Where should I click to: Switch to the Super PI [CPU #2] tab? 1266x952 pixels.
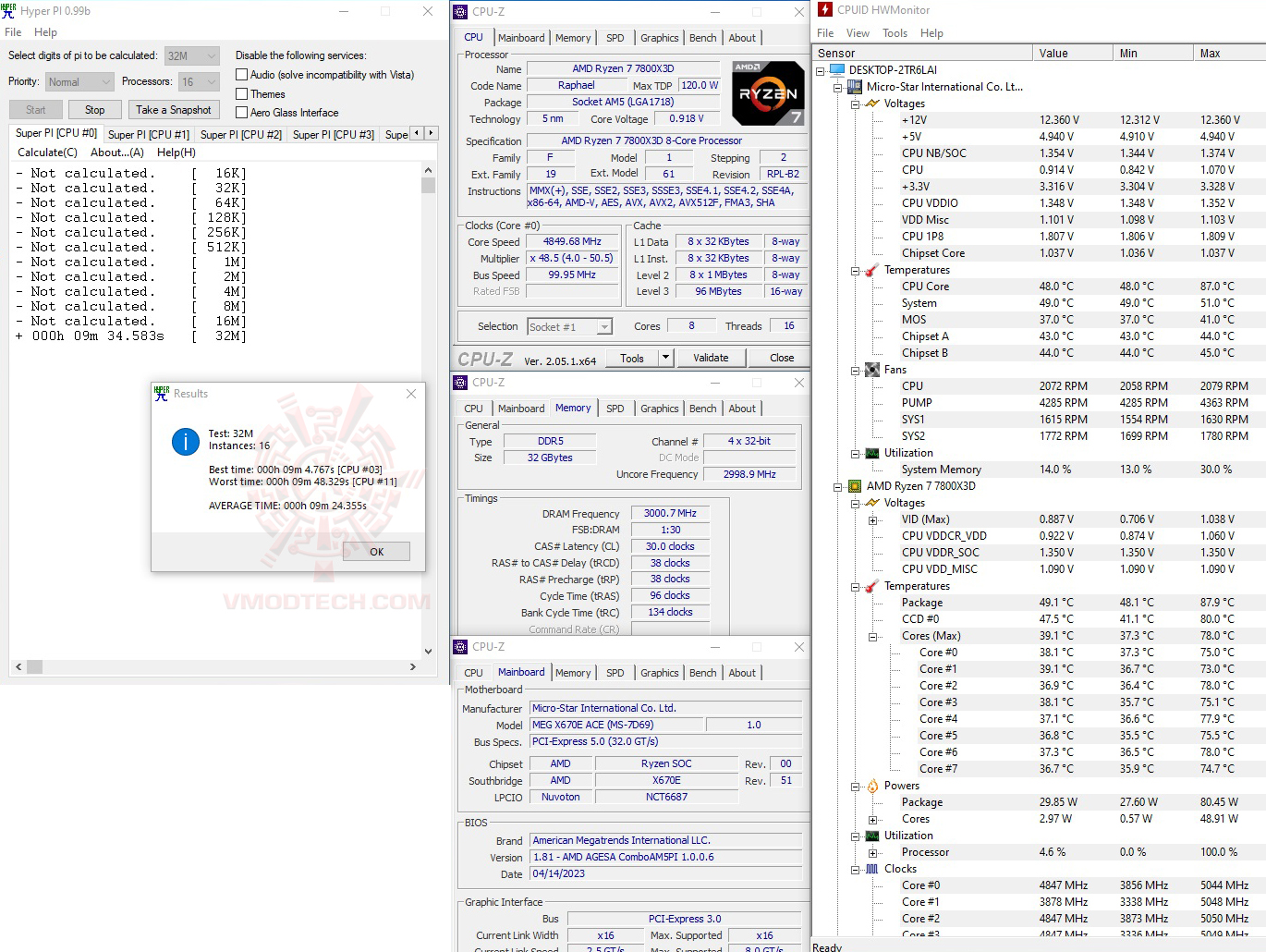click(241, 134)
